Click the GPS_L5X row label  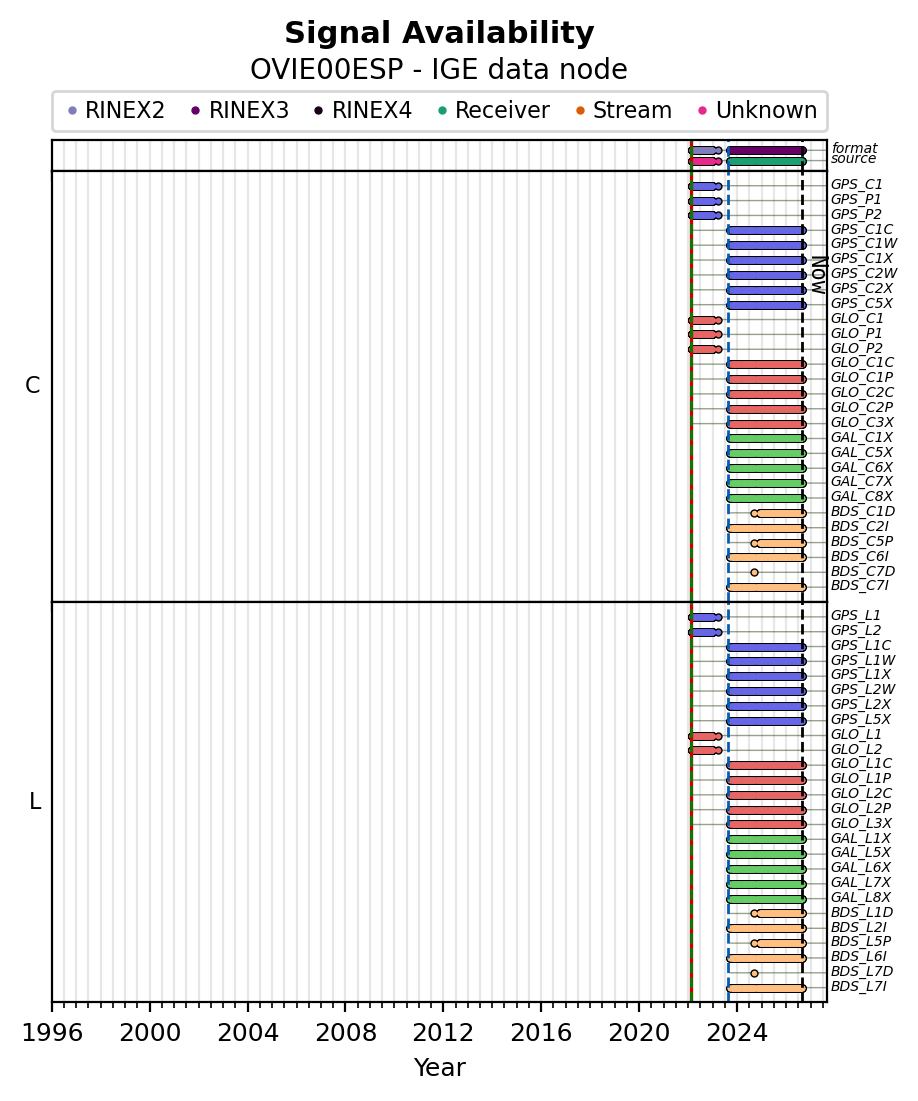click(860, 719)
